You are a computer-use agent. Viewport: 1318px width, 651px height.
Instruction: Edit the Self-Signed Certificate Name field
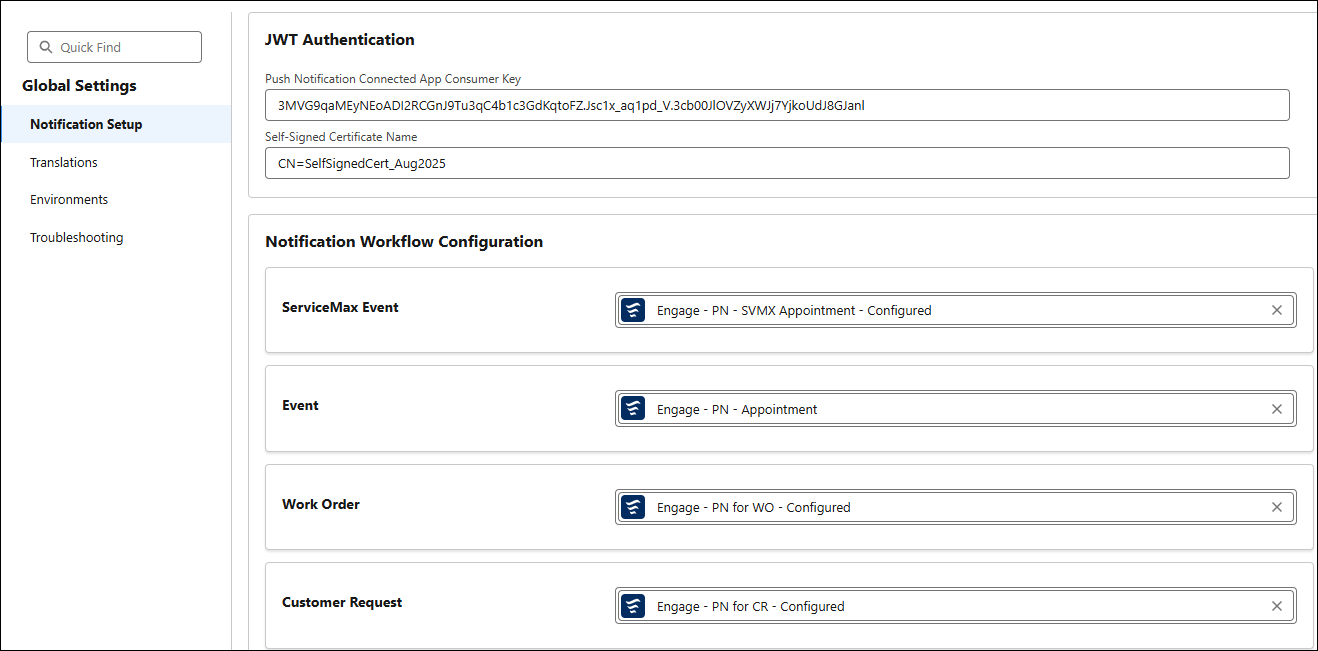click(x=777, y=163)
